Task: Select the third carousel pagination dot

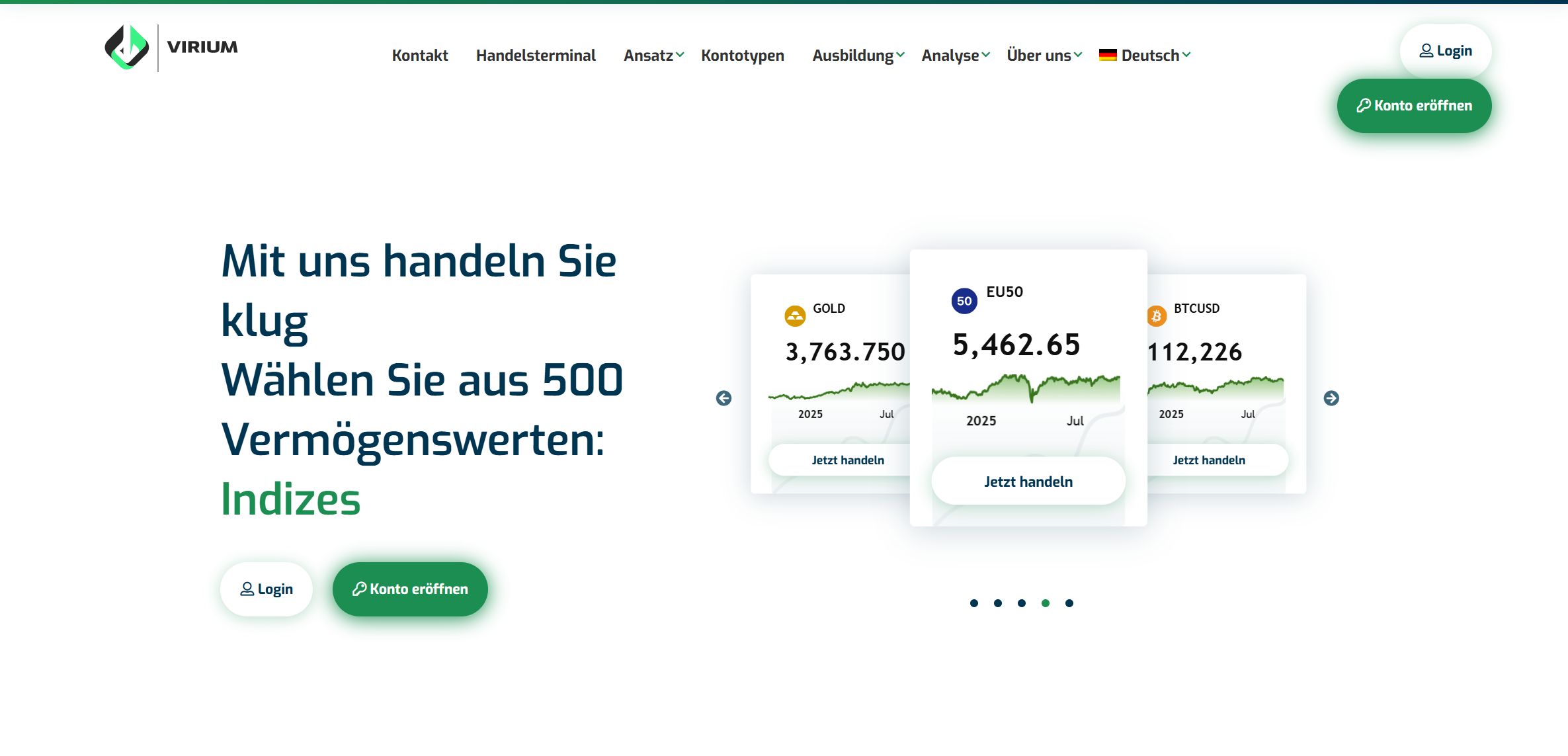Action: click(1022, 603)
